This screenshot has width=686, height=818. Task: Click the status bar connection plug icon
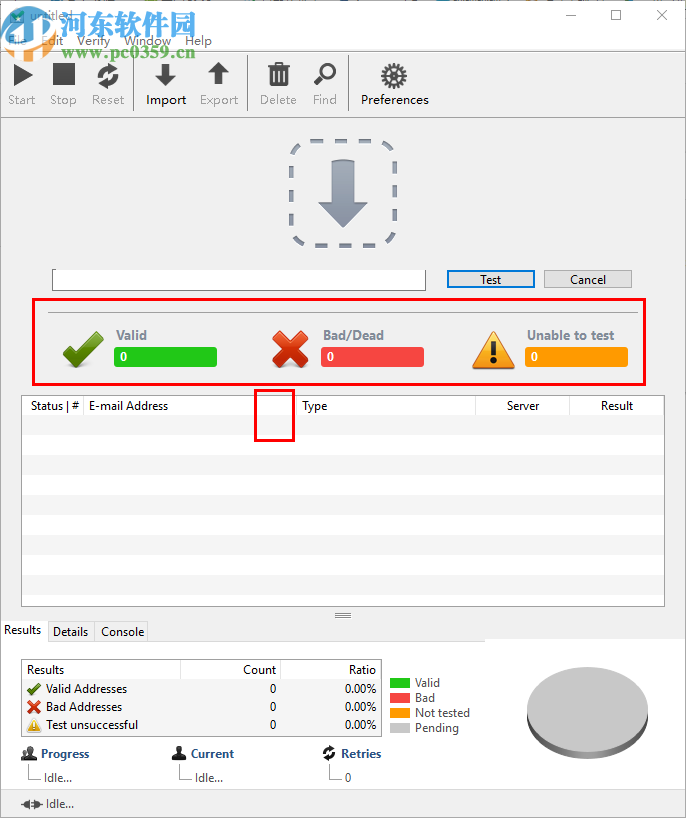[31, 804]
